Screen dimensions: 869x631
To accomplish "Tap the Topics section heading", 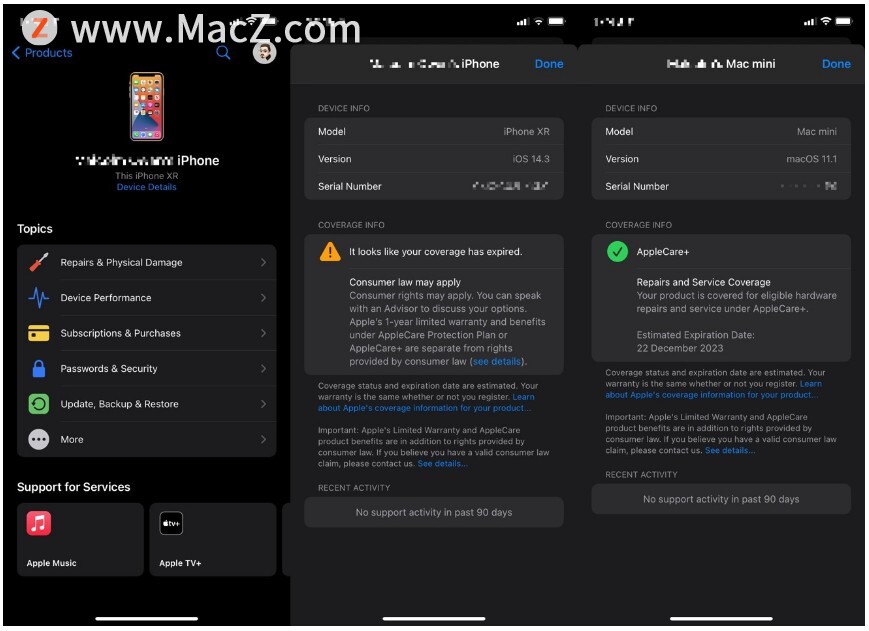I will pyautogui.click(x=35, y=229).
